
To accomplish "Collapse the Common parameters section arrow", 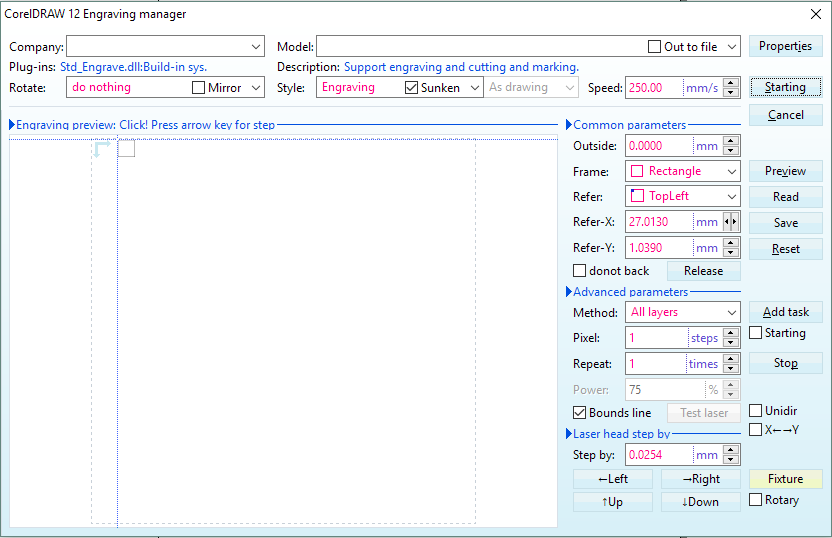I will (568, 125).
